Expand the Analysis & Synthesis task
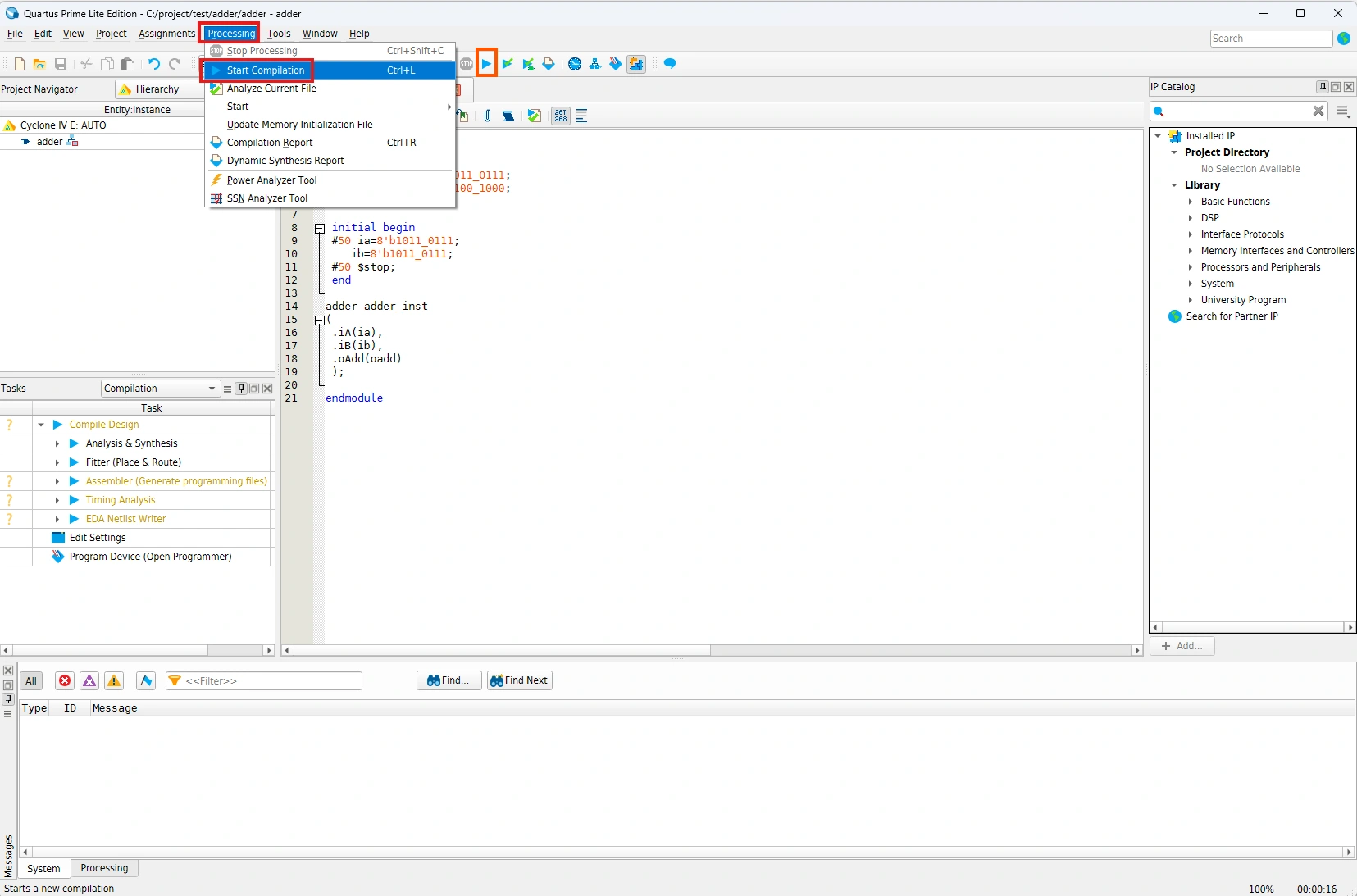Image resolution: width=1357 pixels, height=896 pixels. coord(57,443)
